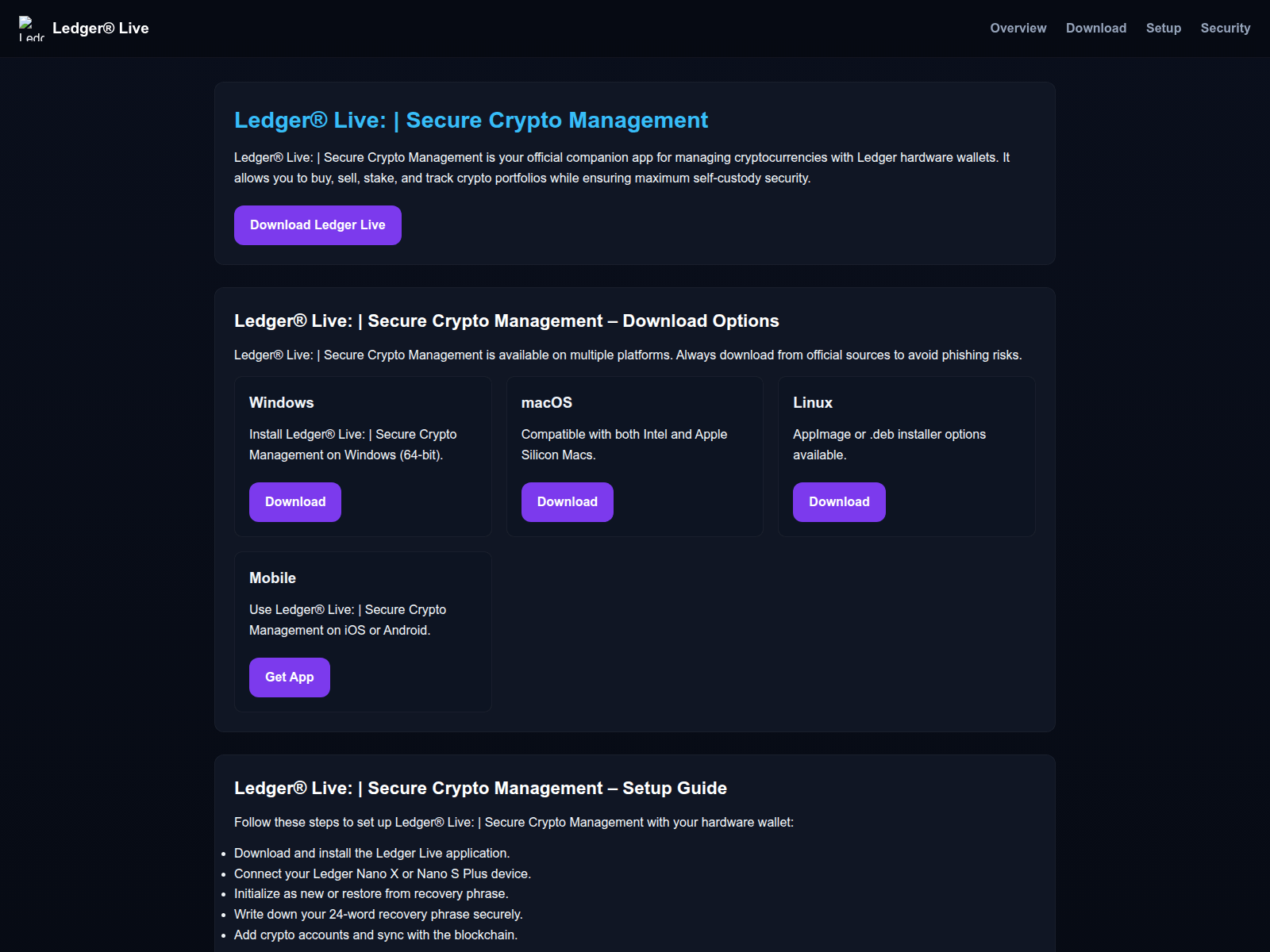
Task: Click the Download Options section heading
Action: 506,321
